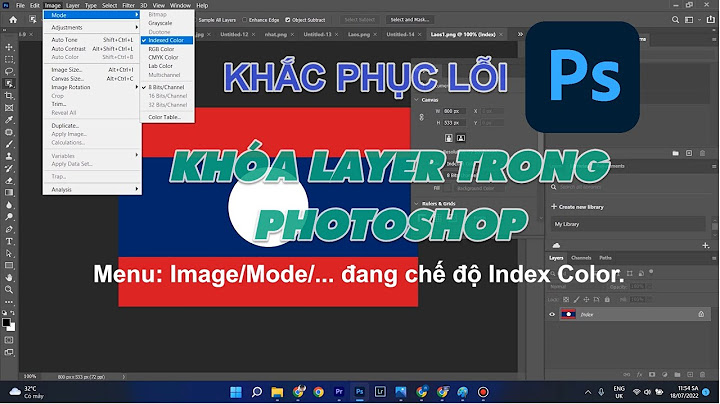Select the Gradient tool
The height and width of the screenshot is (404, 720).
[9, 193]
